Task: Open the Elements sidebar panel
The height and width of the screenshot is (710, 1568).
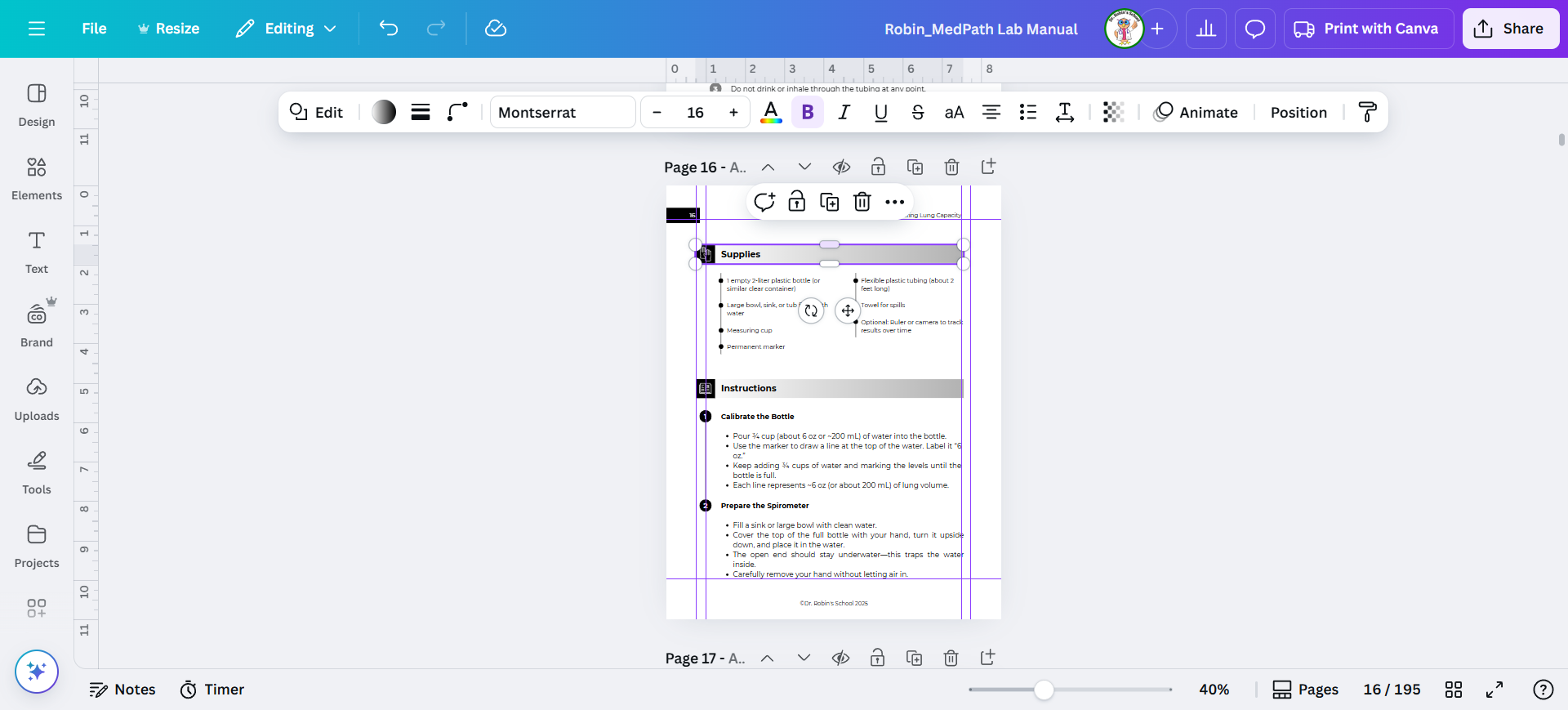Action: point(37,178)
